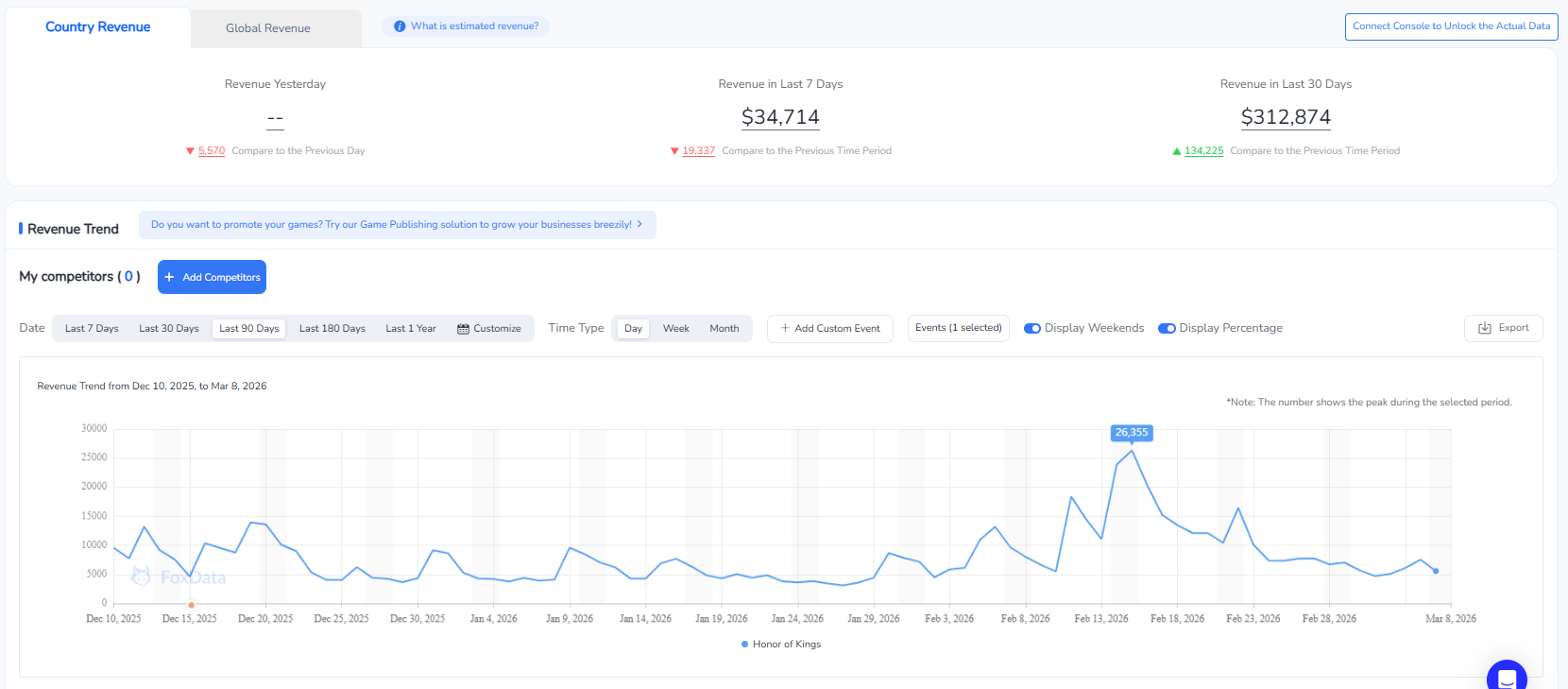Open the Events (1 selected) dropdown
The height and width of the screenshot is (689, 1568).
[958, 328]
